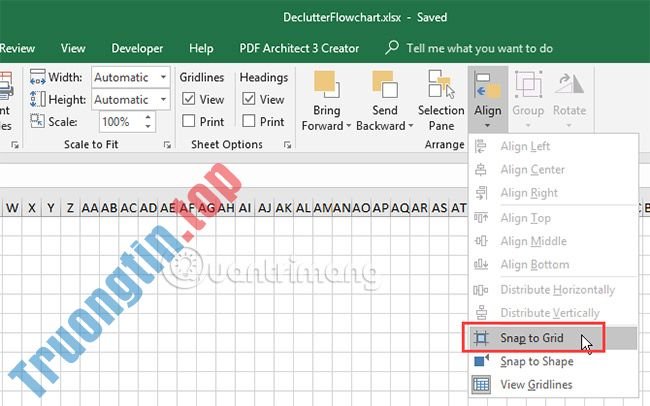Uncheck Headings View checkbox
Image resolution: width=650 pixels, height=406 pixels.
click(x=249, y=99)
